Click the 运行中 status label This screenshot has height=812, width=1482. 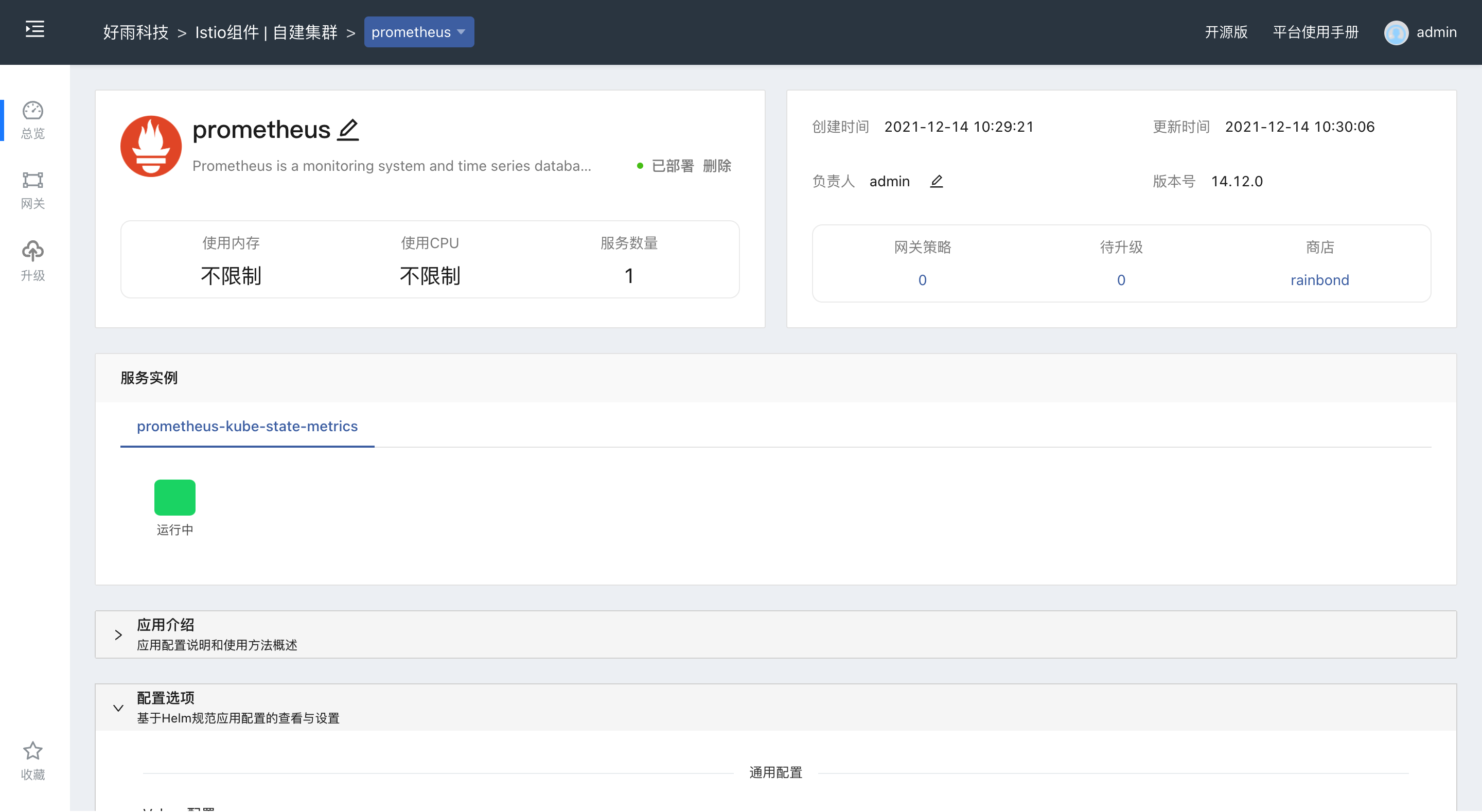(175, 529)
